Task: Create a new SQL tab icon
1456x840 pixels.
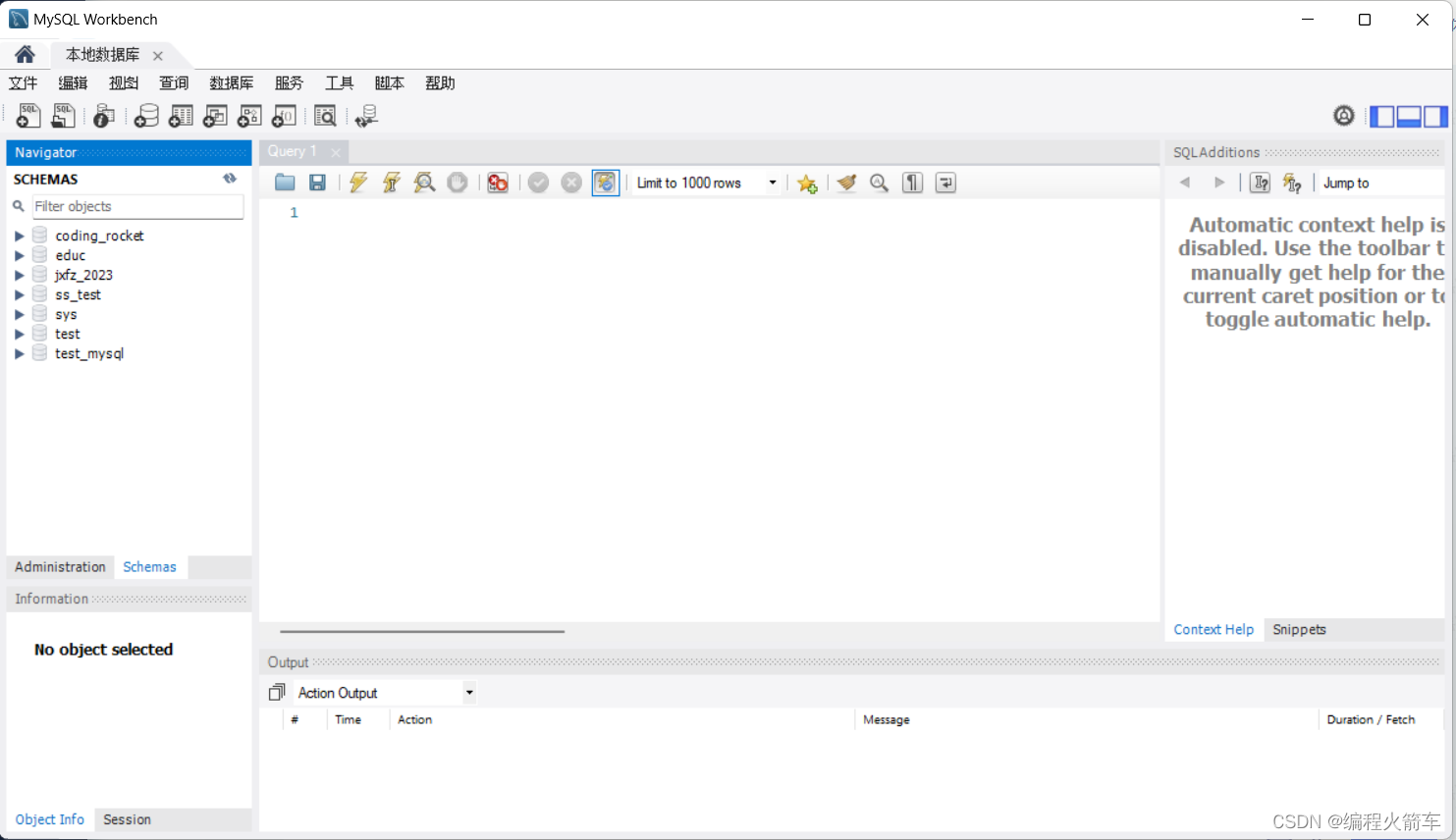Action: 28,116
